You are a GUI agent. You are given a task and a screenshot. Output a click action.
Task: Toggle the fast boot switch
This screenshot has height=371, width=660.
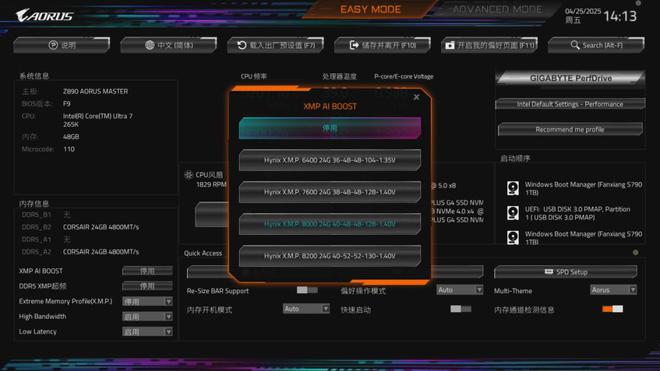point(460,309)
